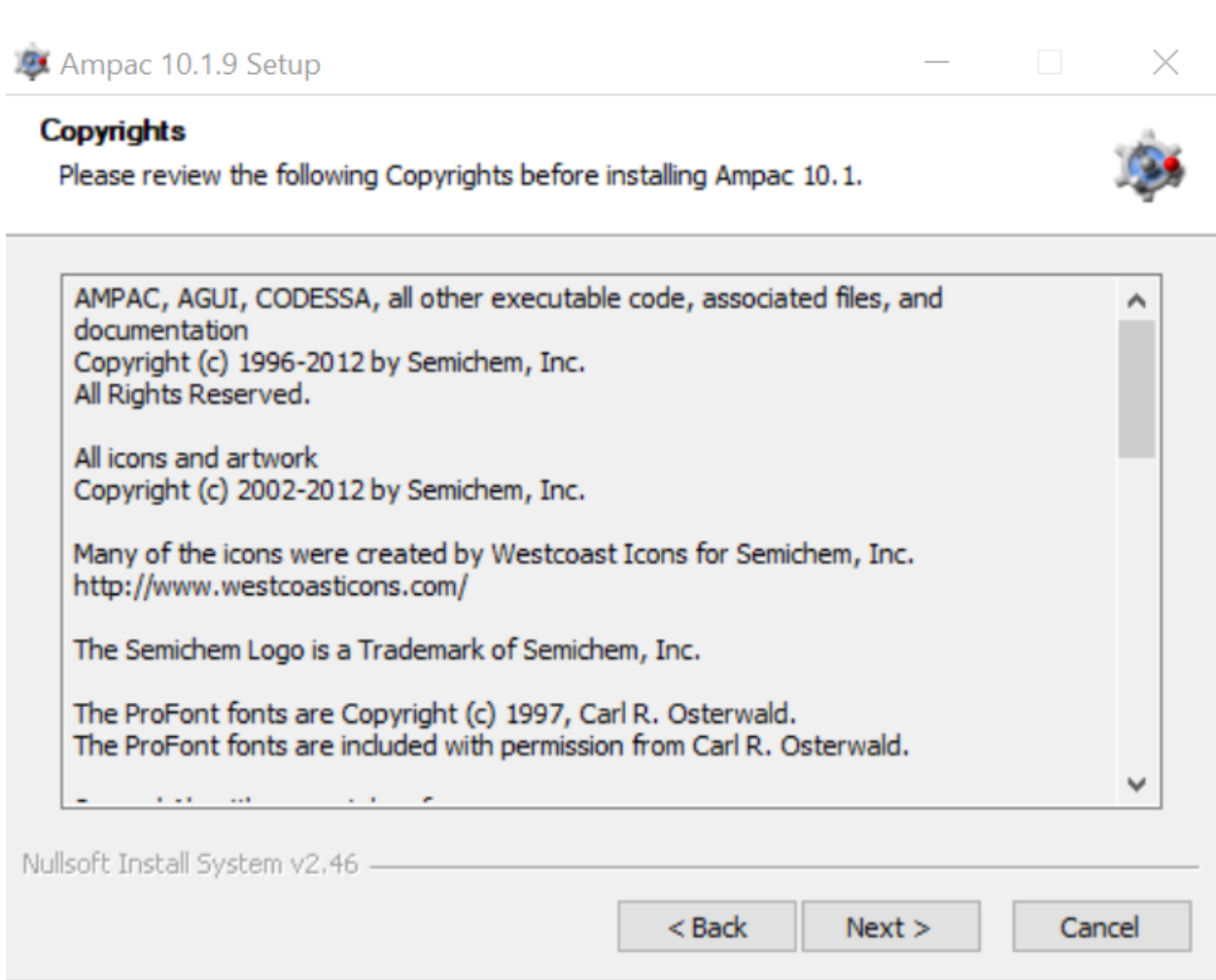The height and width of the screenshot is (980, 1216).
Task: Click the Next > button
Action: pyautogui.click(x=889, y=927)
